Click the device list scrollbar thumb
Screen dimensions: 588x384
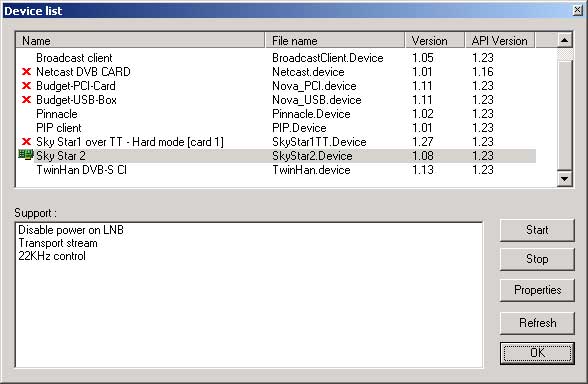[x=565, y=115]
